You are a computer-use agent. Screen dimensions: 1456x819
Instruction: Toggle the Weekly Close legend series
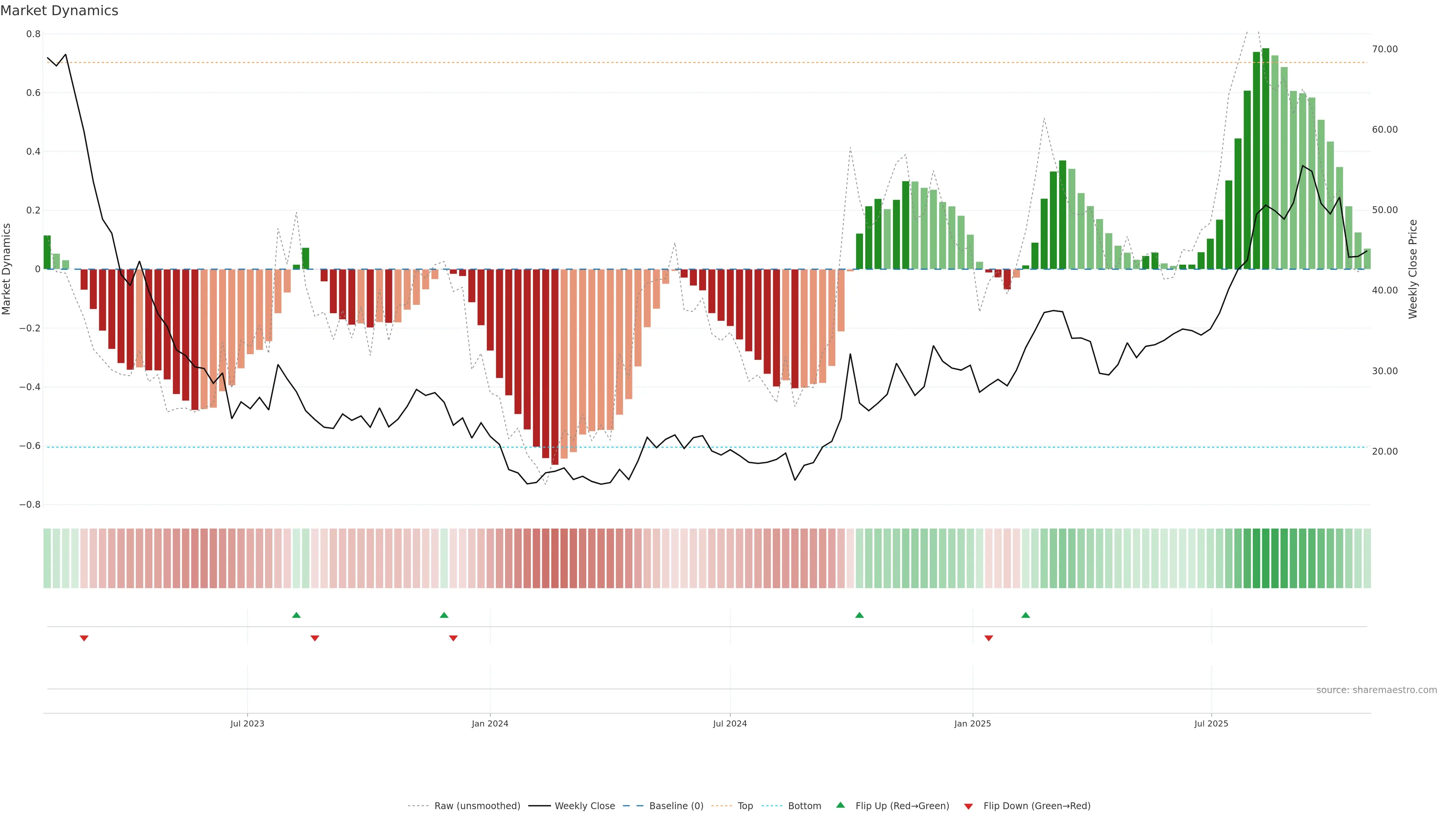point(584,806)
